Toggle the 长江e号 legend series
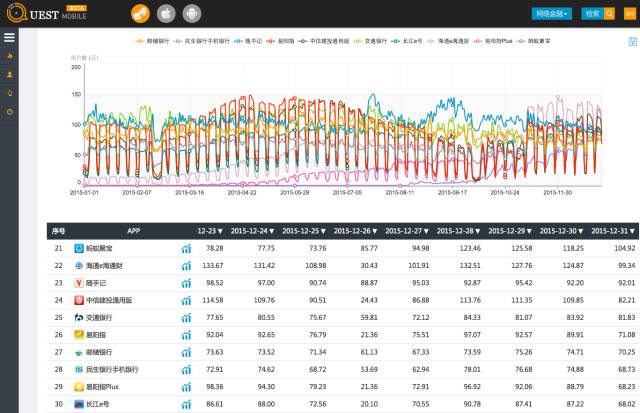Screen dimensions: 640x413 point(407,41)
